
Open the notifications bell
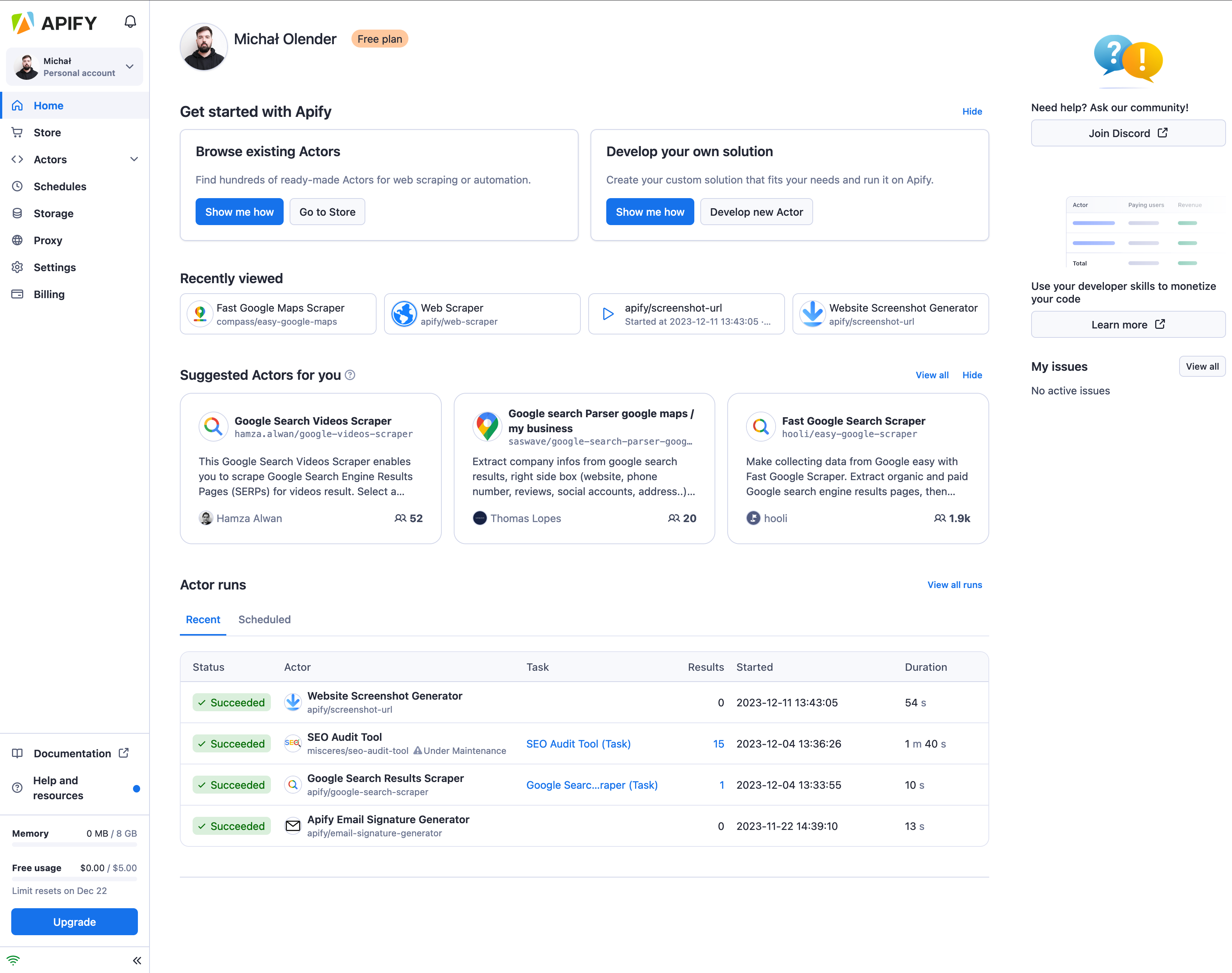tap(130, 21)
